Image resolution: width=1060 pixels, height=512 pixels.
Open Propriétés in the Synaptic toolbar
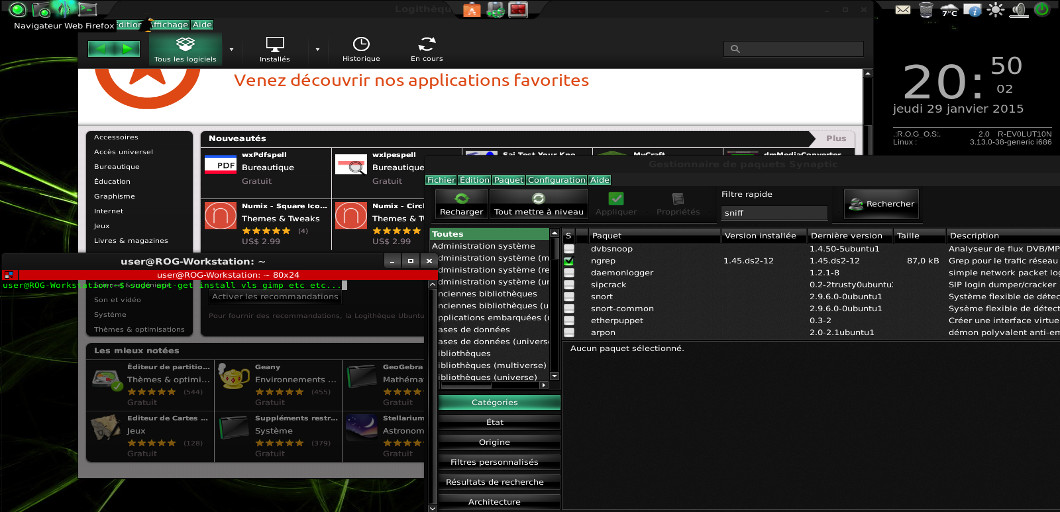pos(678,204)
